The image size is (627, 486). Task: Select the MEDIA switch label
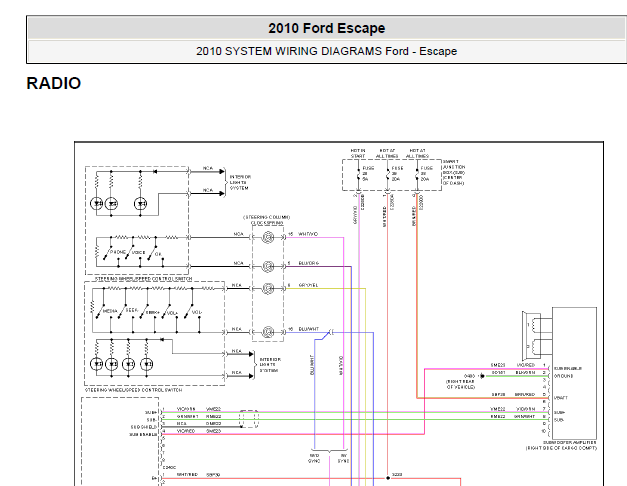pyautogui.click(x=110, y=311)
